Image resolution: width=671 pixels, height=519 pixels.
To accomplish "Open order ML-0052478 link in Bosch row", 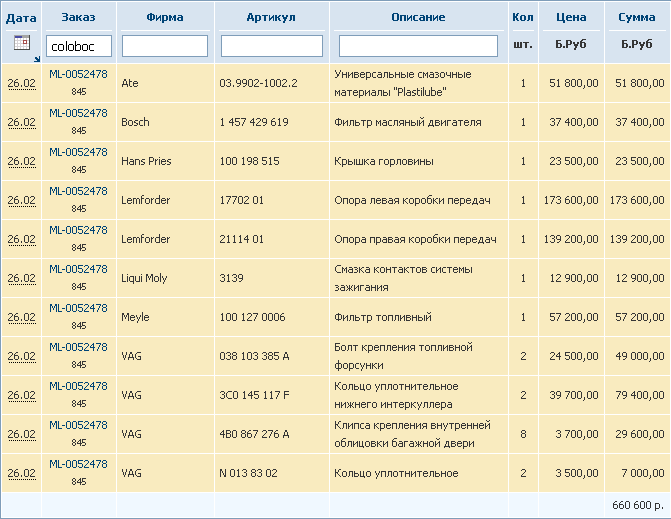I will (78, 113).
